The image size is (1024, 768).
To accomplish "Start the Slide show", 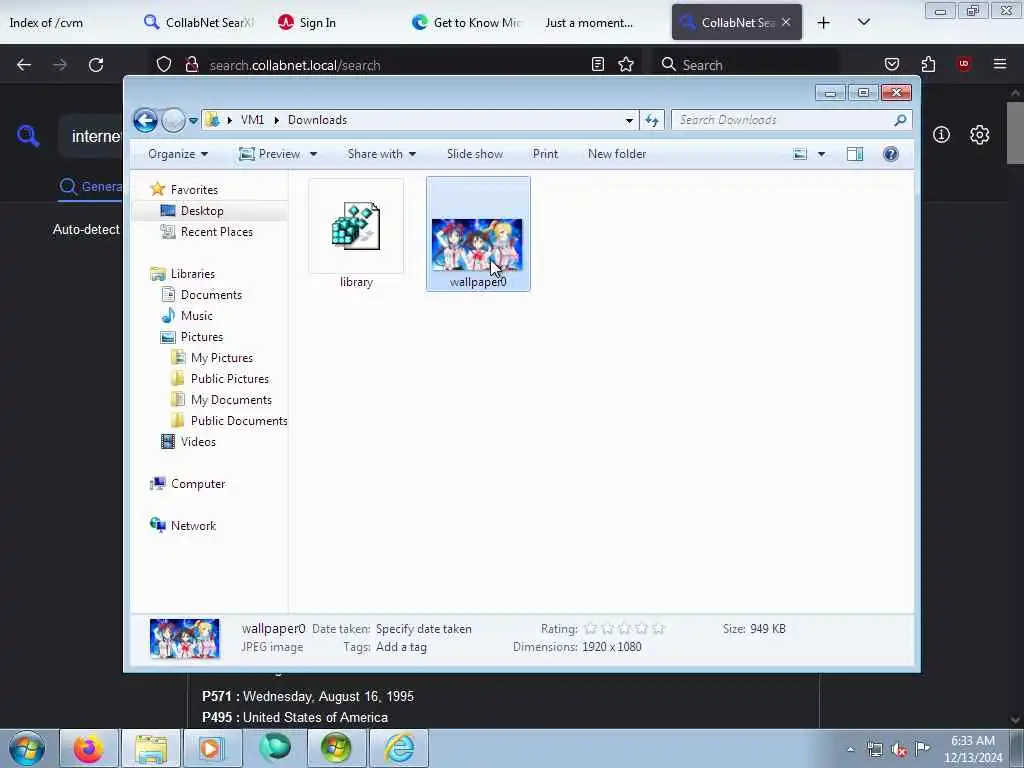I will [x=475, y=154].
